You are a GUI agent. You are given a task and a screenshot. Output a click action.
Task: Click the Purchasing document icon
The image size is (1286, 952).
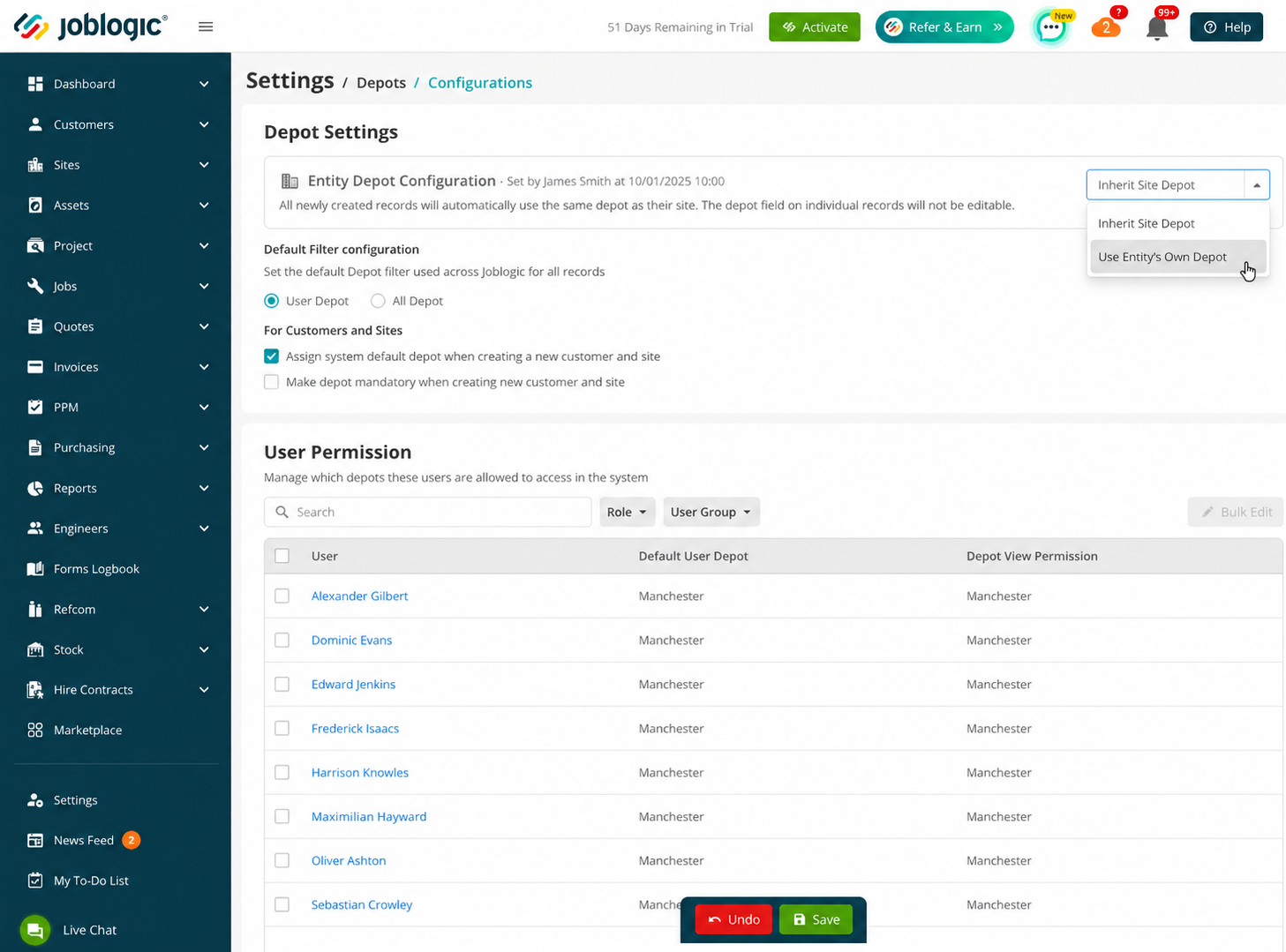point(35,447)
